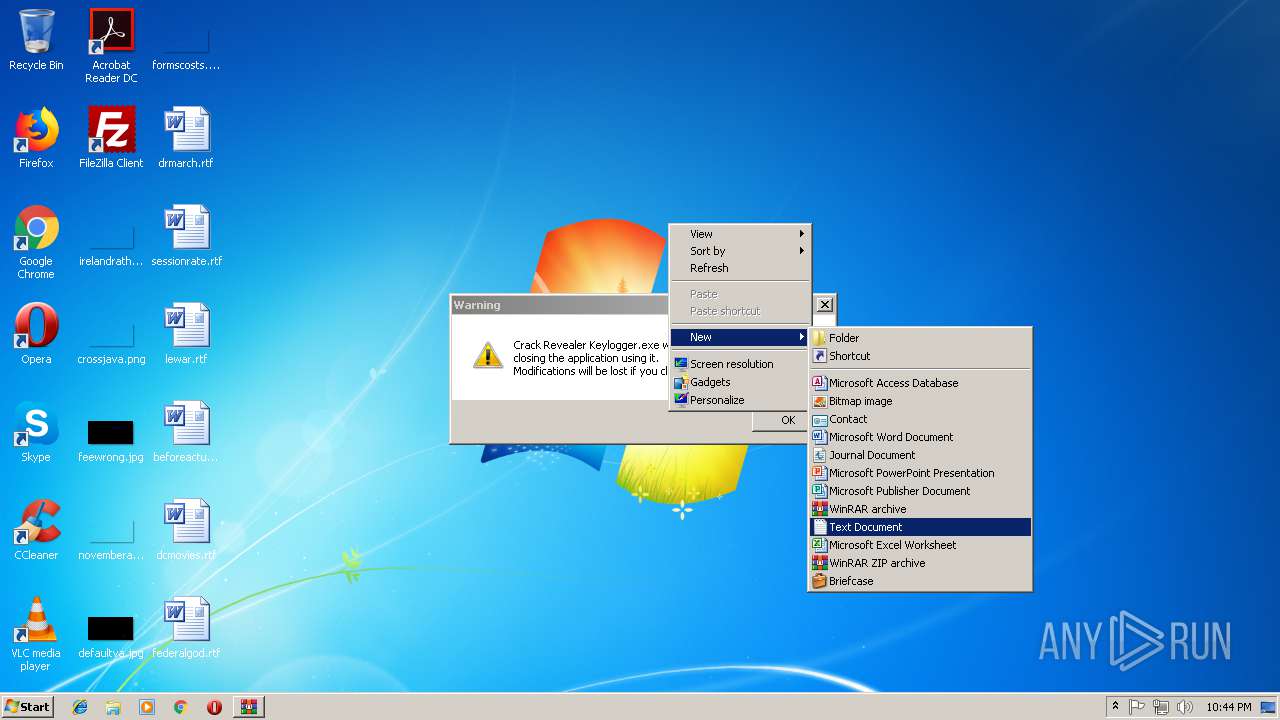Create new Shortcut from submenu
Screen dimensions: 1280x720
[x=920, y=356]
